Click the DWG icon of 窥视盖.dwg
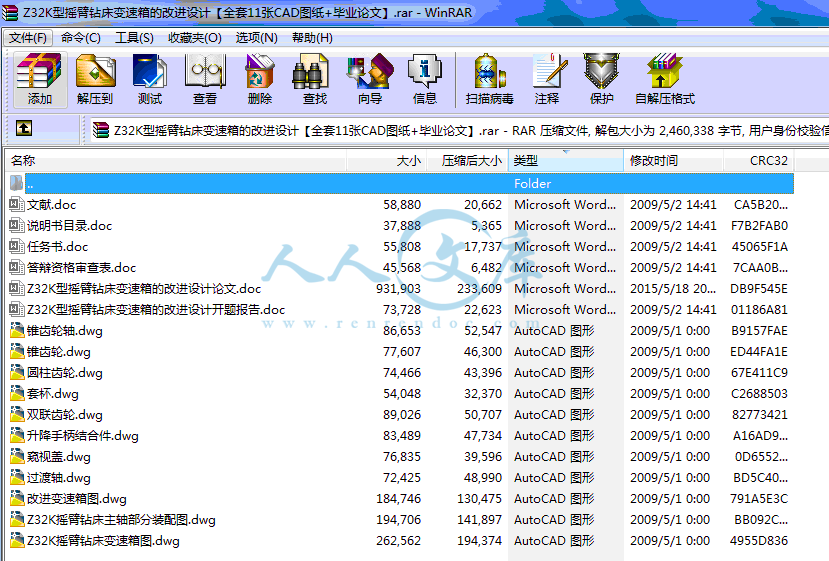The height and width of the screenshot is (561, 829). [x=17, y=456]
